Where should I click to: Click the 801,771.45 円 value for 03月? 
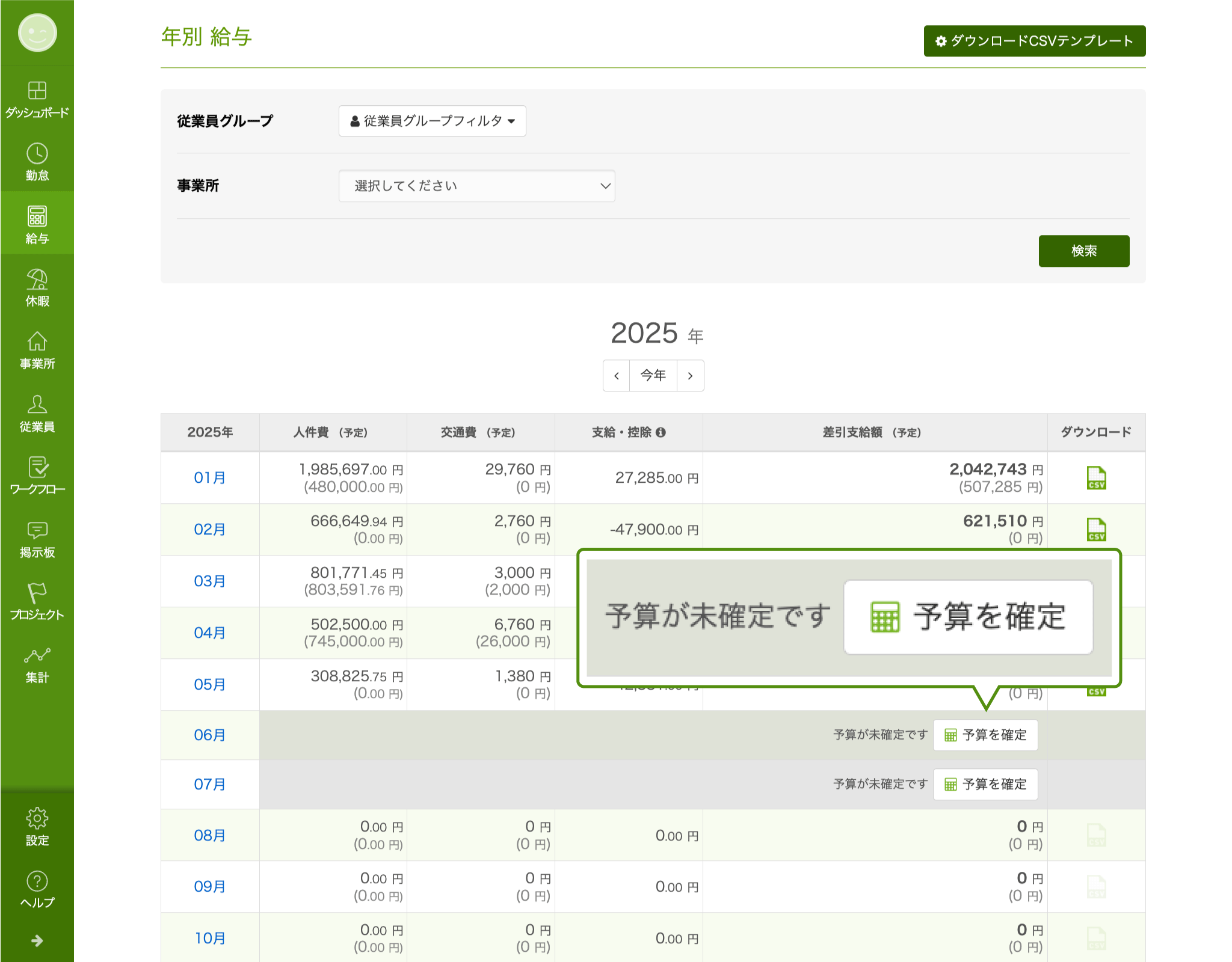pos(357,573)
